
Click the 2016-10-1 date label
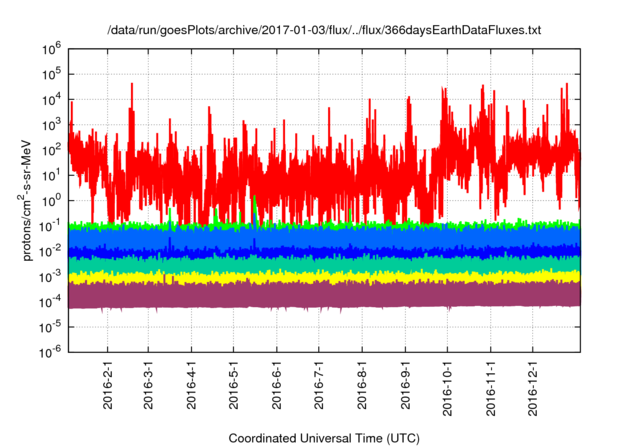click(x=447, y=388)
